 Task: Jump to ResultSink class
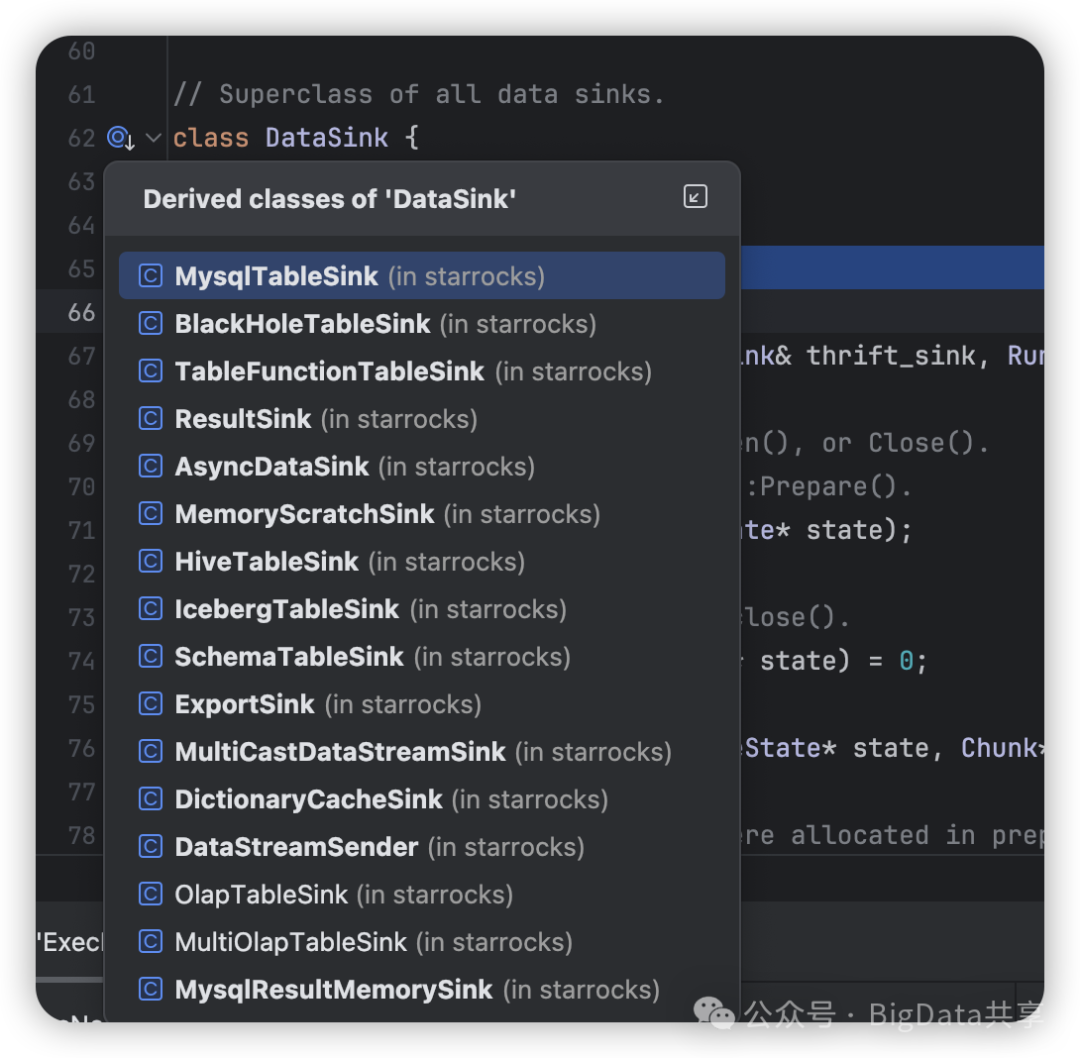pos(422,419)
